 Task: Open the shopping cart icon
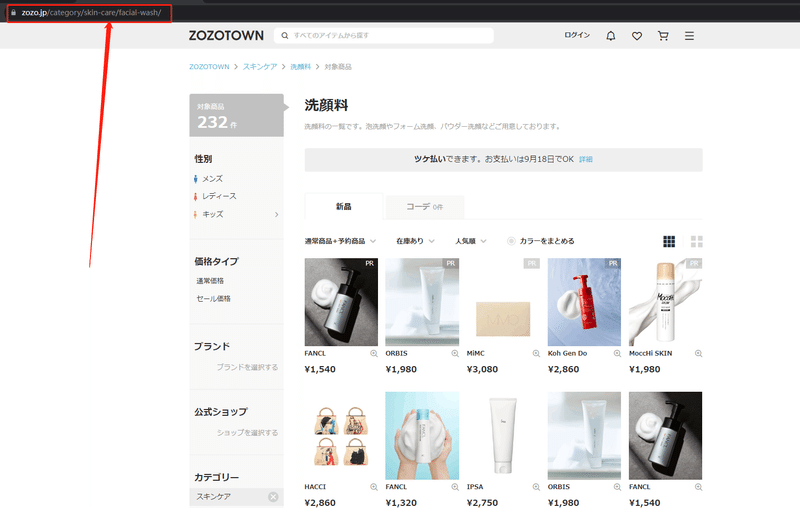(663, 36)
